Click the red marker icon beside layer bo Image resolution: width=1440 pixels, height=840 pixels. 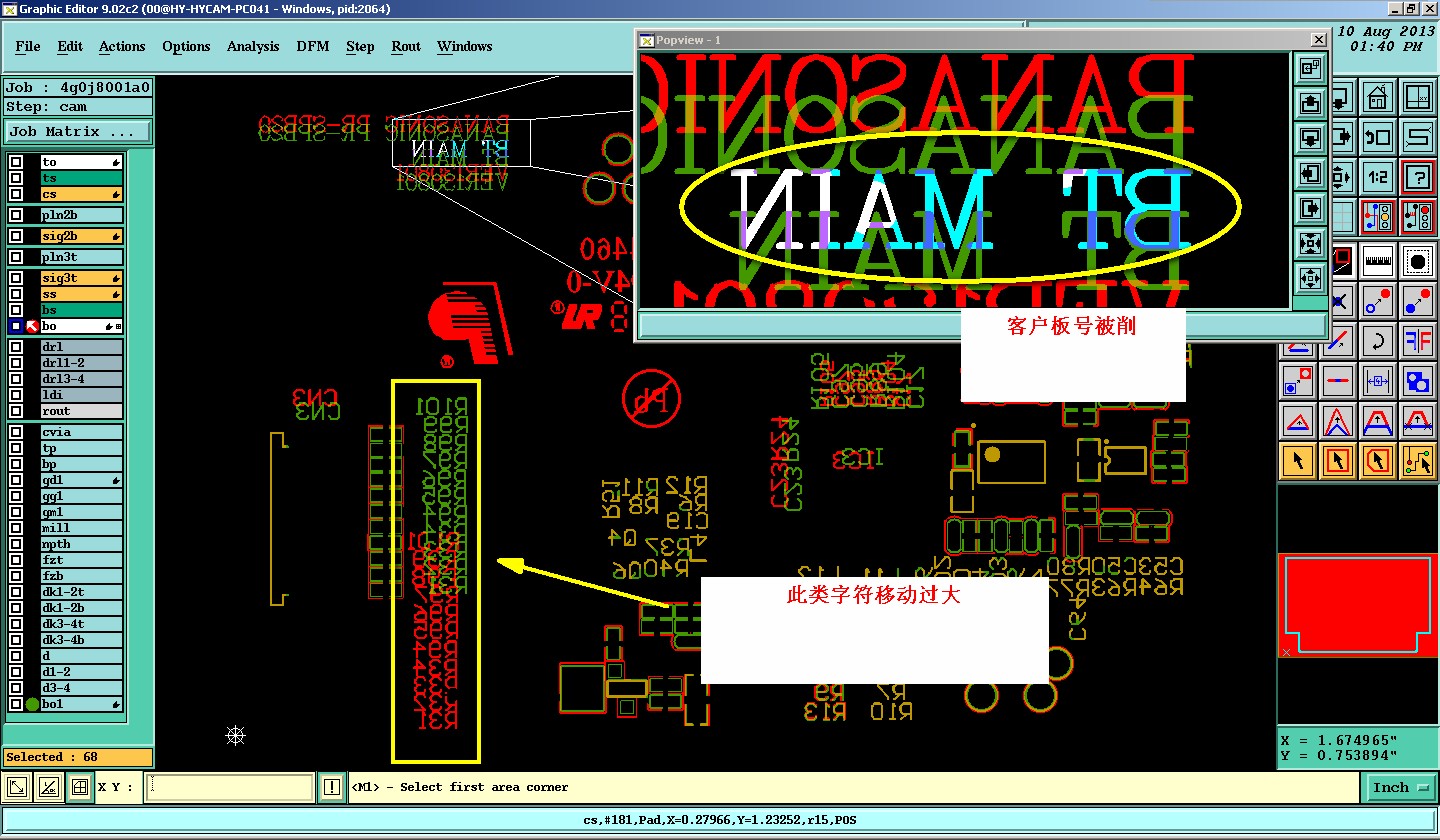(x=32, y=326)
